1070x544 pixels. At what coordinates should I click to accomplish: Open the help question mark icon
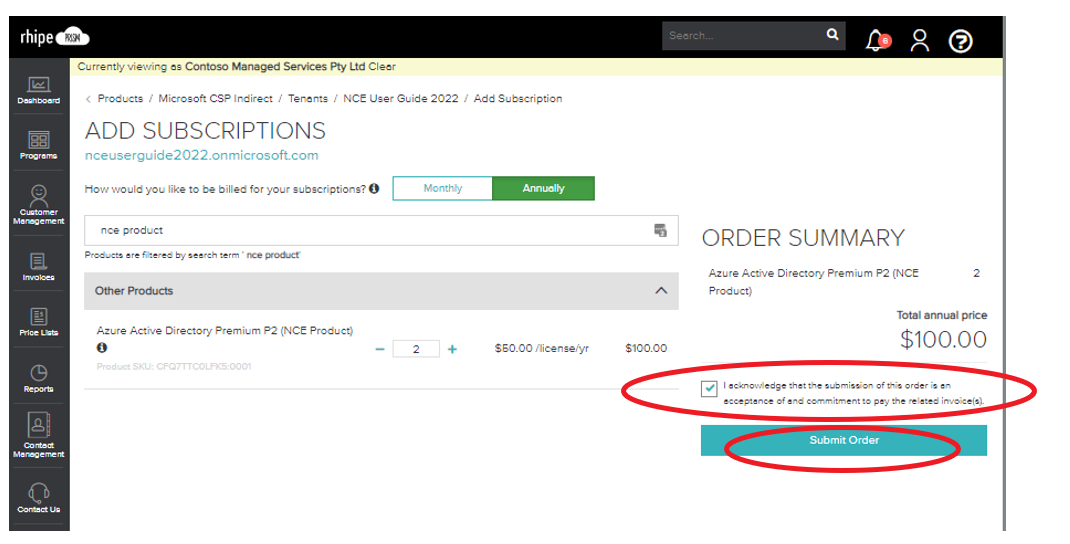click(x=960, y=41)
